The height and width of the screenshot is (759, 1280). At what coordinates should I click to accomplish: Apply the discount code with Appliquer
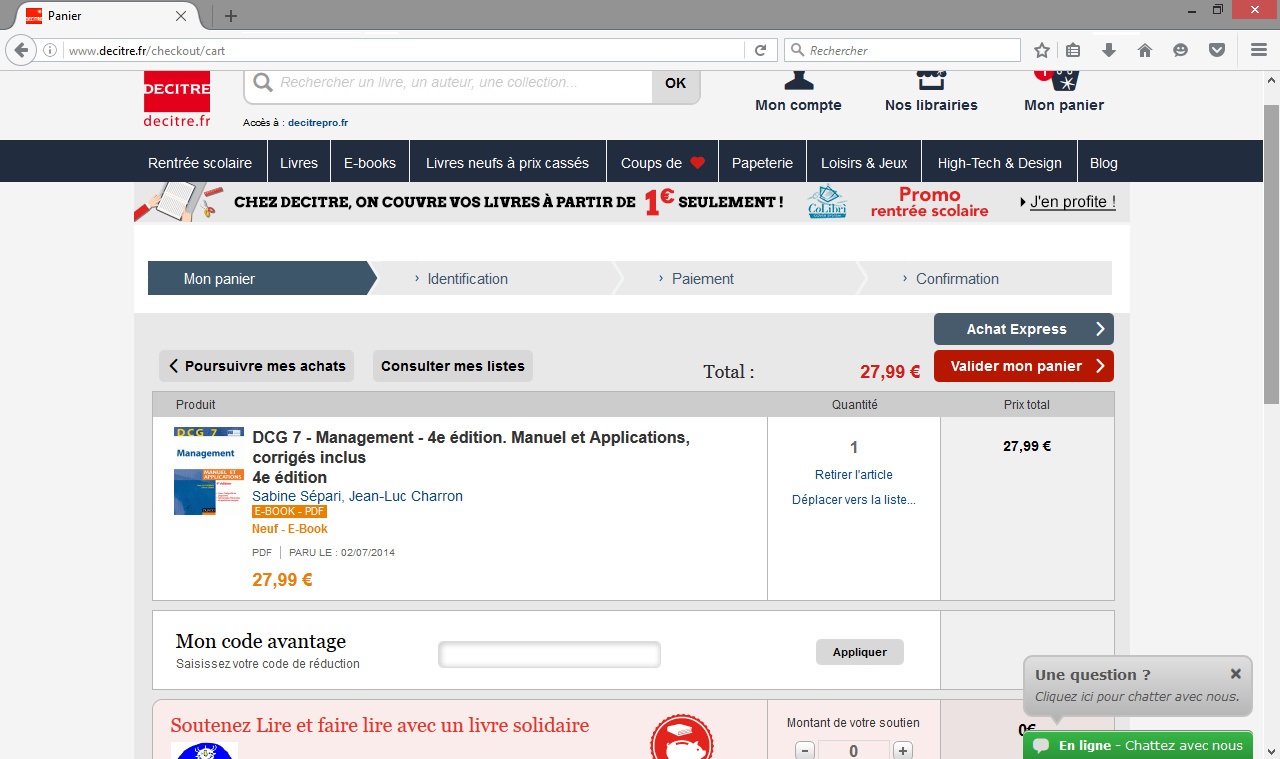click(860, 652)
